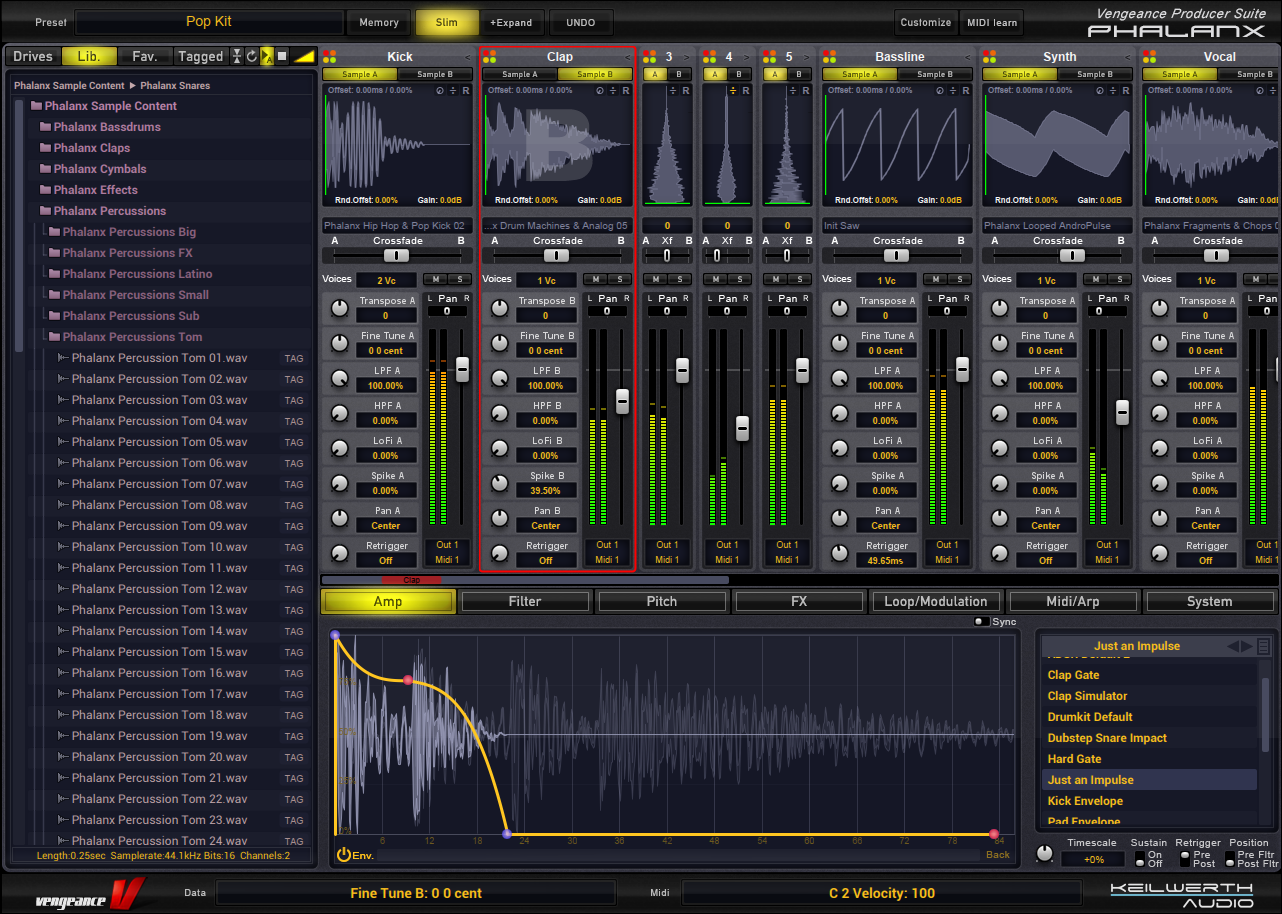Click the four colored dots on Bassline channel
The width and height of the screenshot is (1282, 914).
point(829,57)
